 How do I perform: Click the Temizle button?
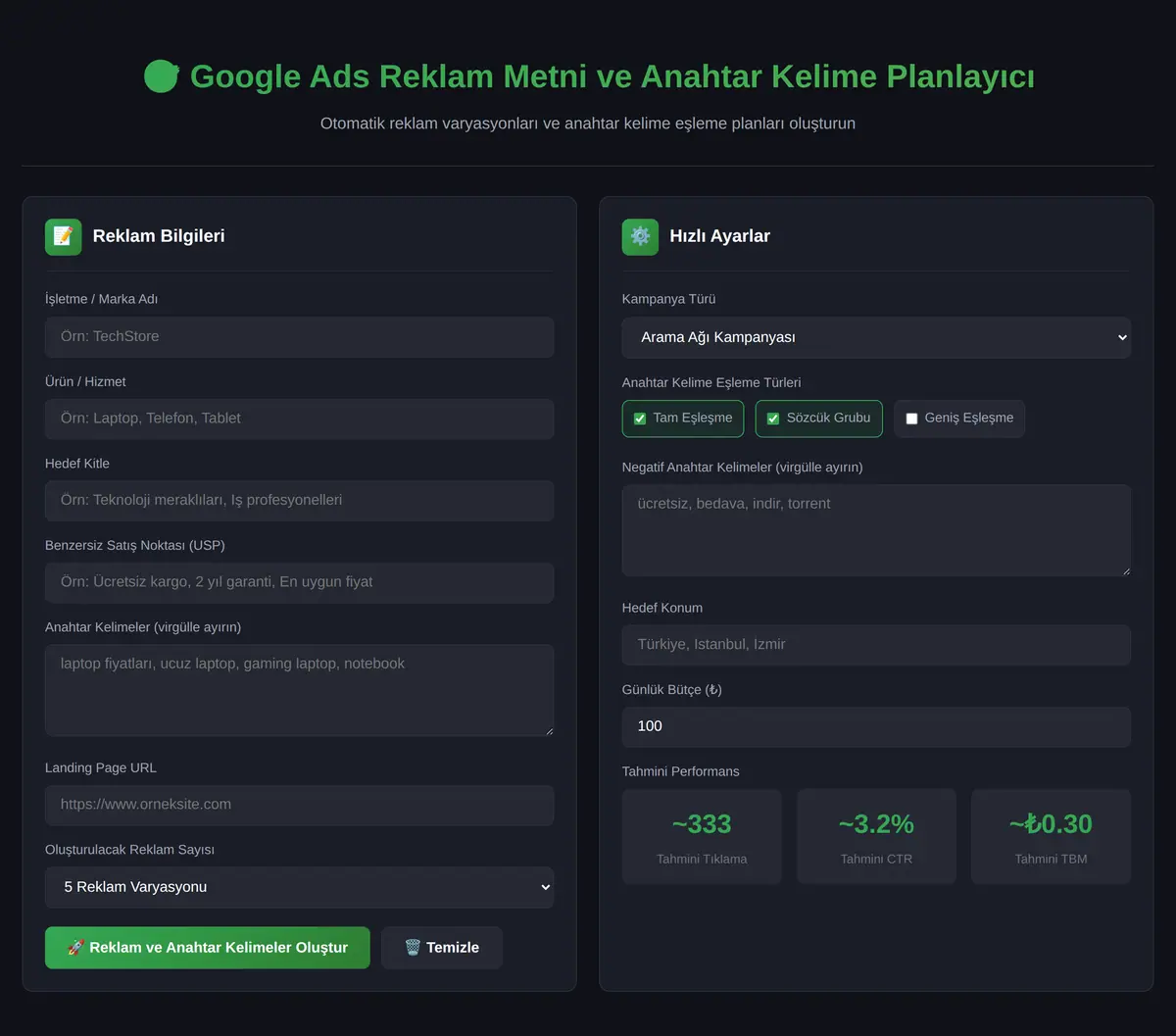[442, 948]
